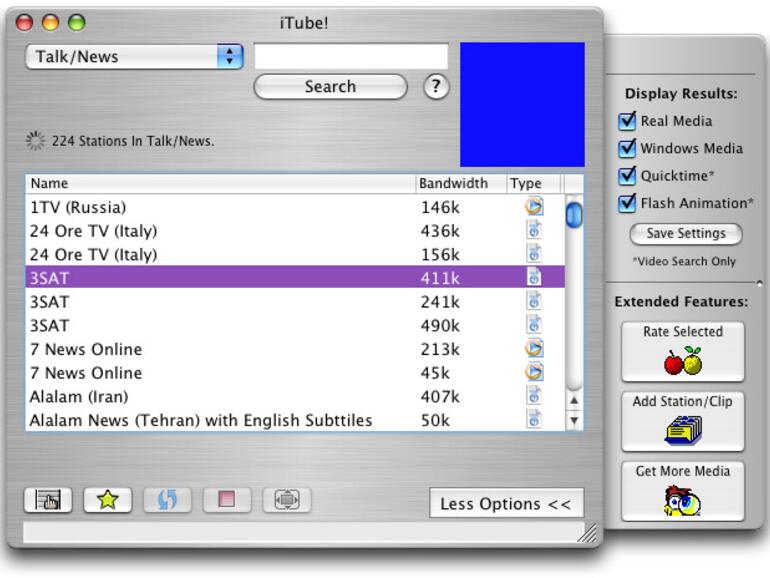
Task: Click the green zoom window button
Action: point(76,22)
